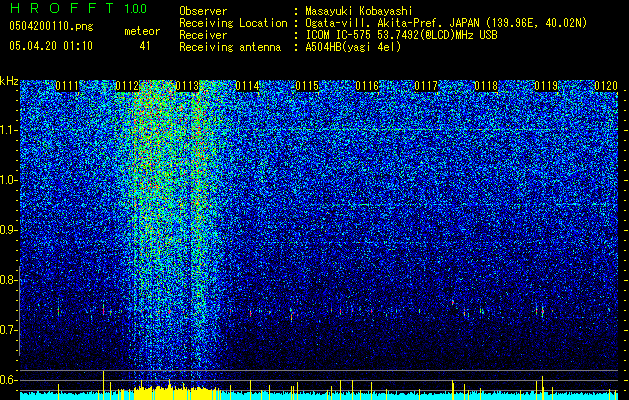The width and height of the screenshot is (629, 400).
Task: Select the Observer label
Action: pyautogui.click(x=203, y=11)
